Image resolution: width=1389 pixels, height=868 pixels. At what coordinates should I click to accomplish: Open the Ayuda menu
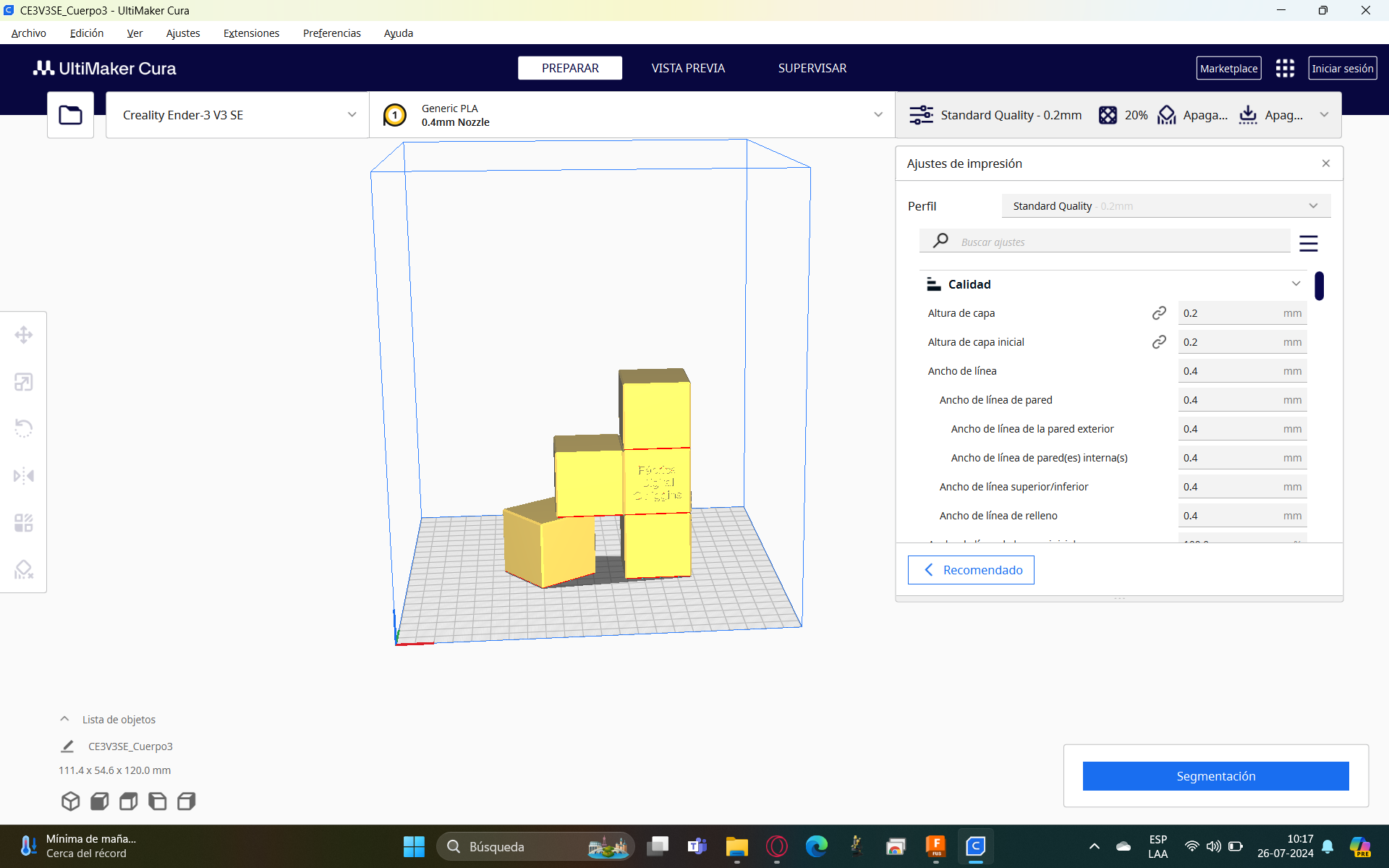pyautogui.click(x=399, y=33)
